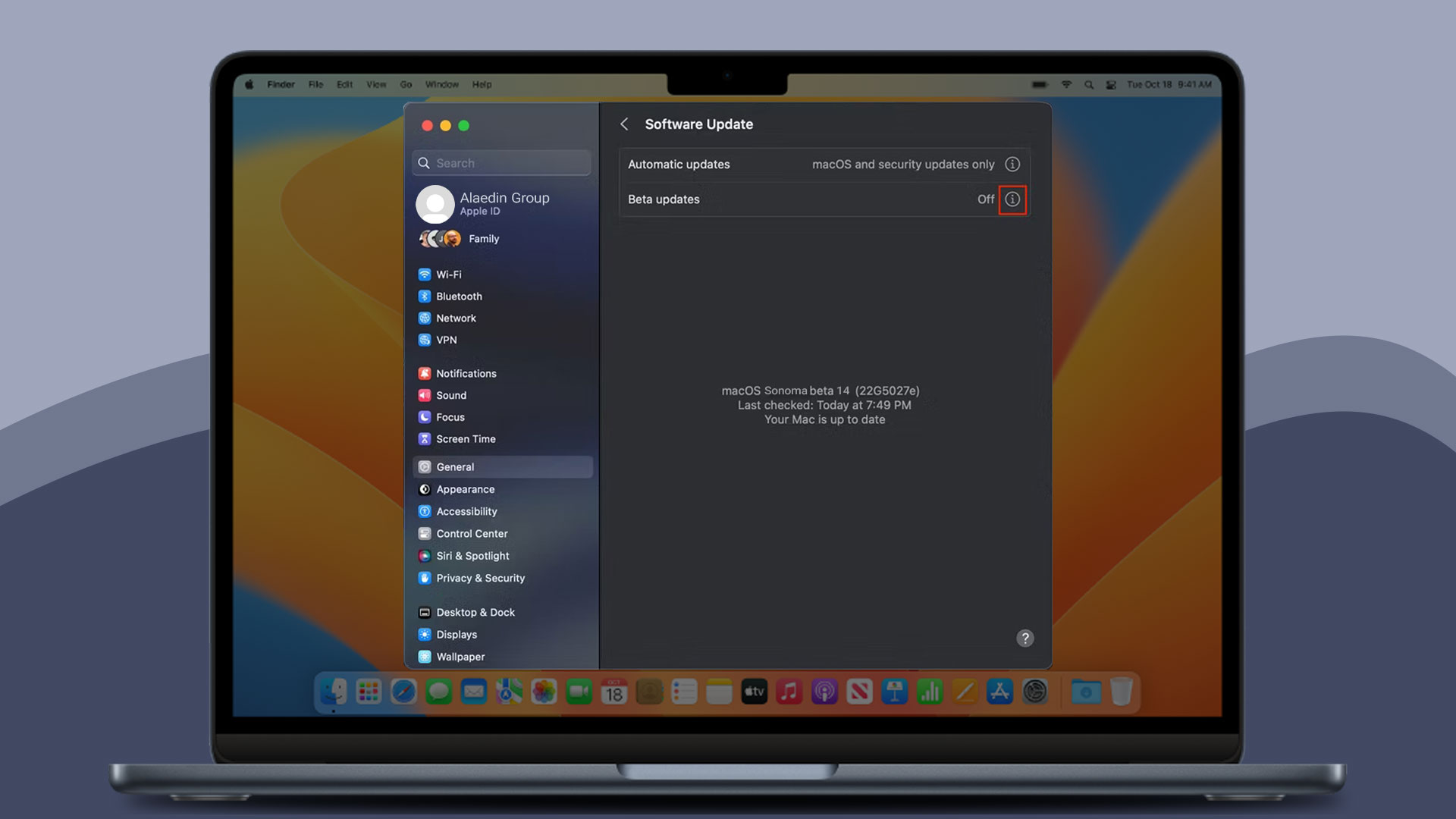Open the menu bar date and time
This screenshot has width=1456, height=819.
pos(1169,85)
